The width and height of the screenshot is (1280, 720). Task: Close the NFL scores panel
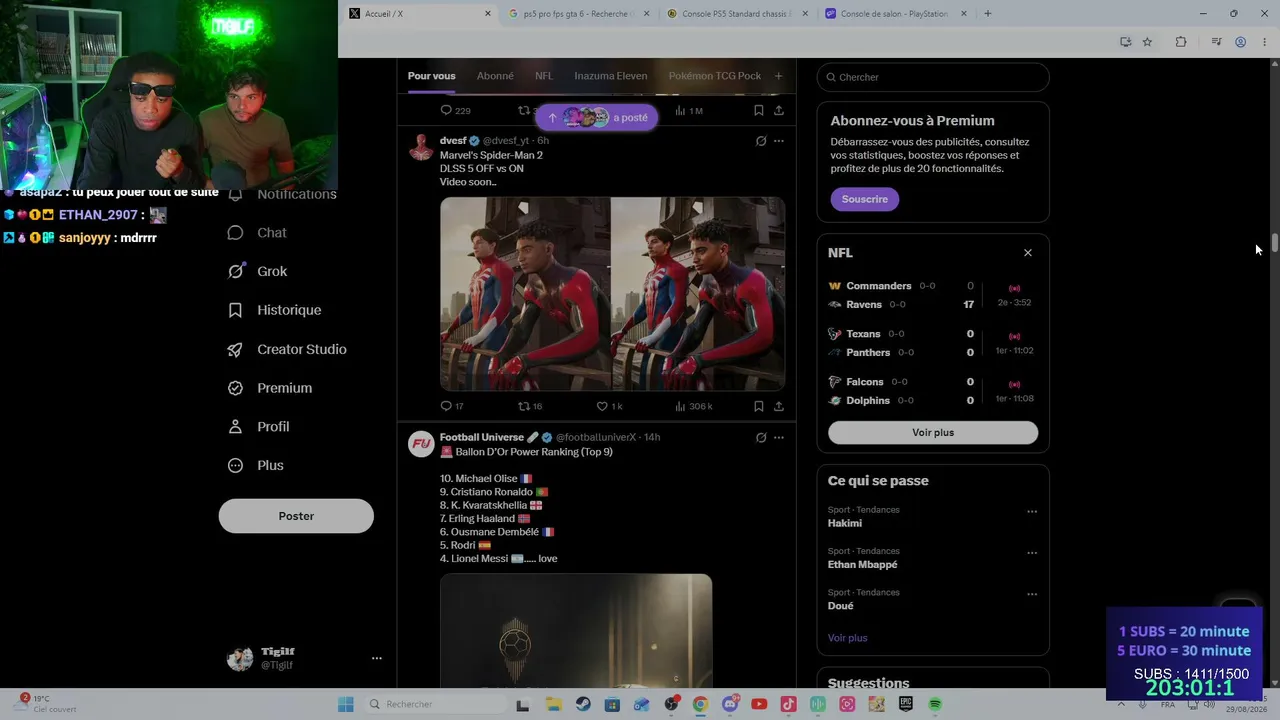(x=1027, y=253)
